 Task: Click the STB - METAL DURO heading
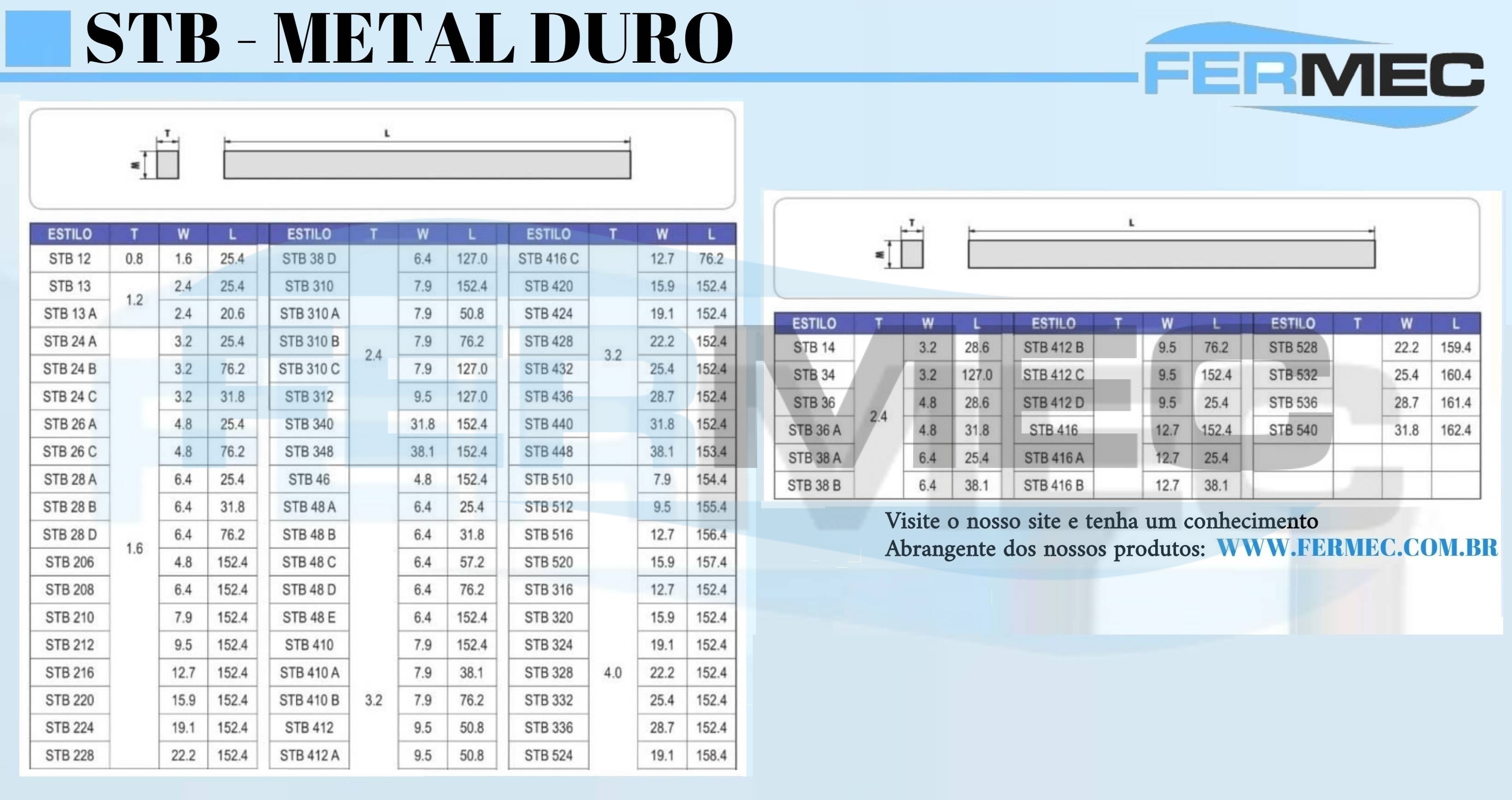click(409, 39)
